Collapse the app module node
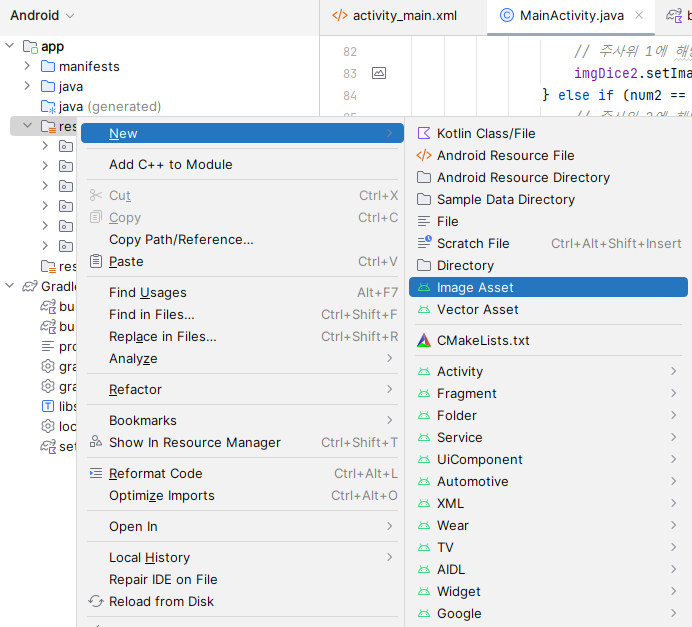This screenshot has width=692, height=627. (10, 45)
